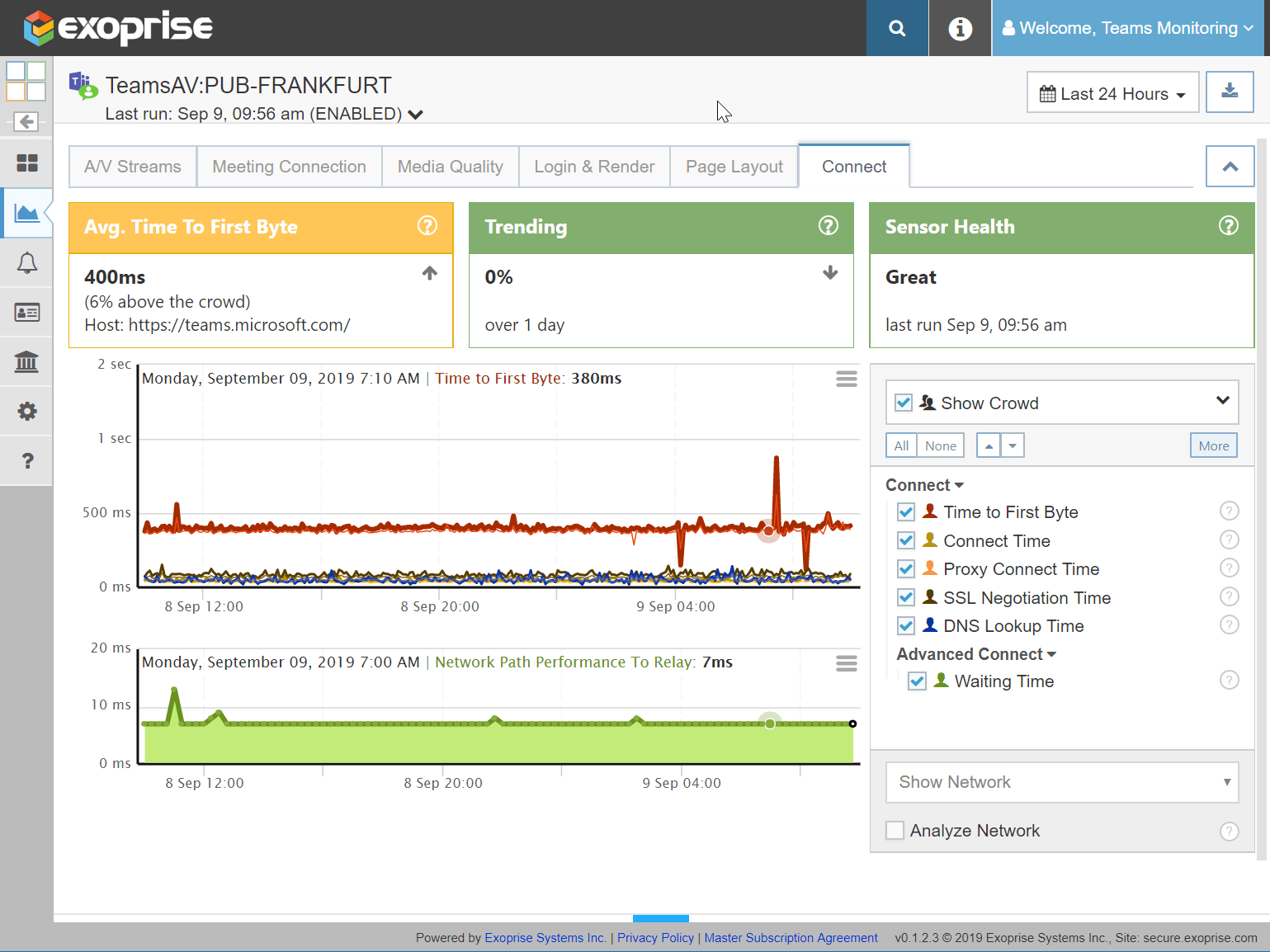The image size is (1270, 952).
Task: Switch to the Media Quality tab
Action: pos(450,166)
